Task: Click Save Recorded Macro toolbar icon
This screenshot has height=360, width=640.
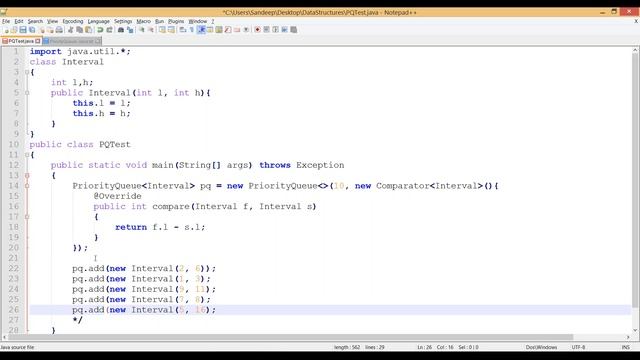Action: pyautogui.click(x=293, y=30)
